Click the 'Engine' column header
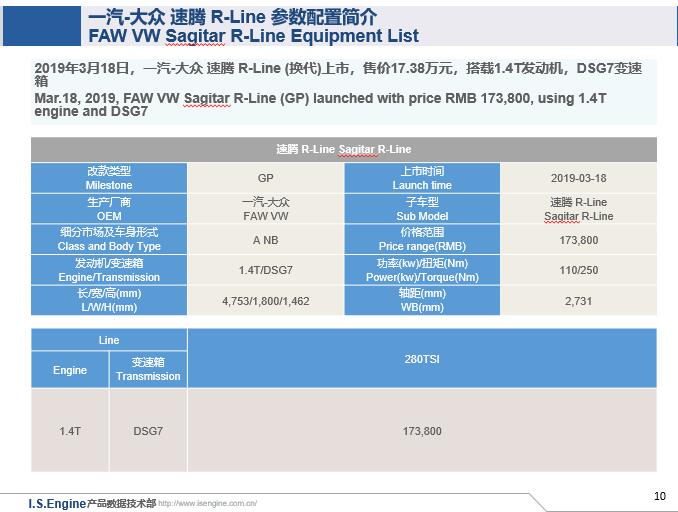Image resolution: width=678 pixels, height=512 pixels. pos(70,370)
